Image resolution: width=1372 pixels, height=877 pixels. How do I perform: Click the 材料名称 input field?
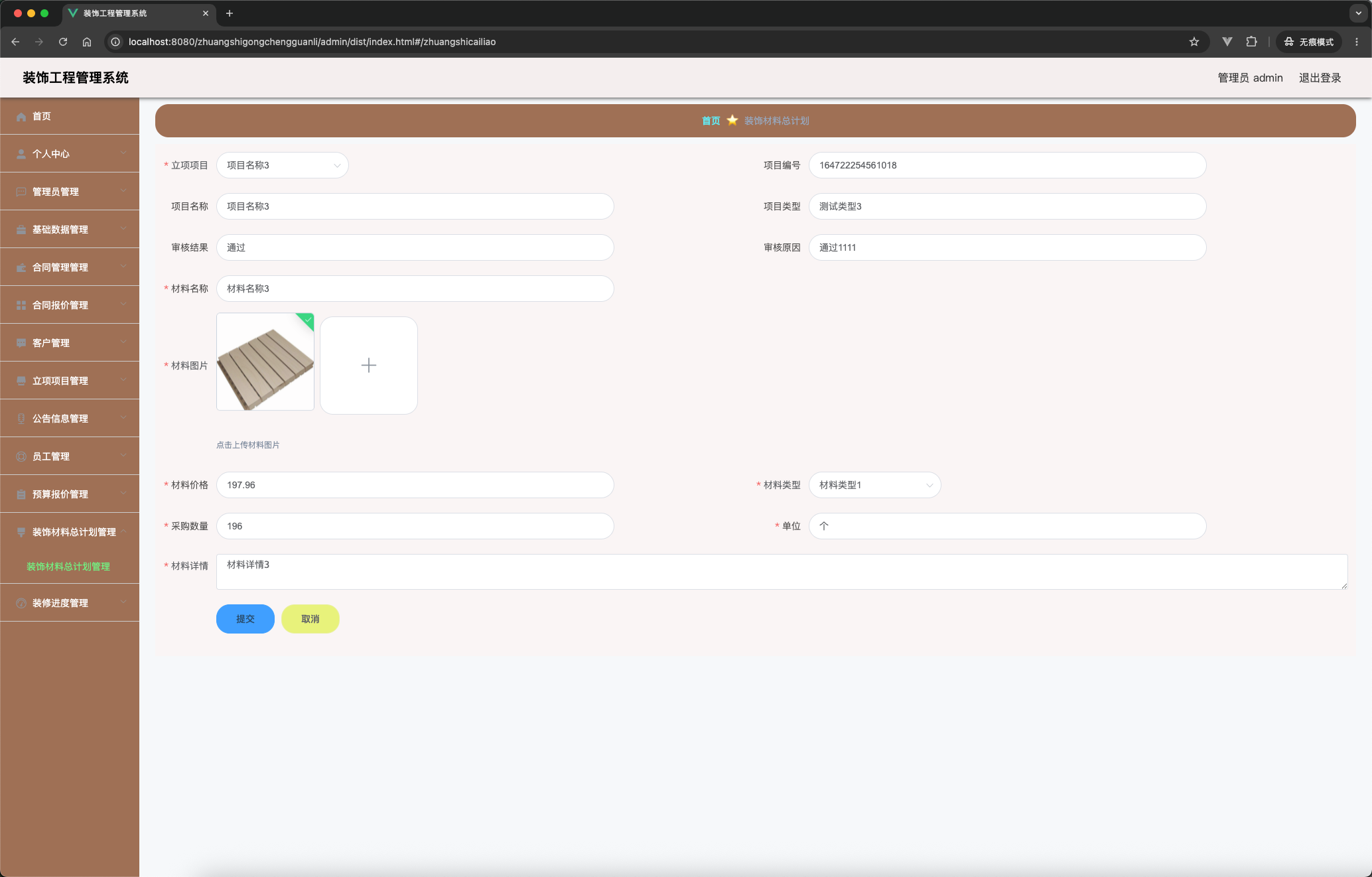click(x=415, y=289)
